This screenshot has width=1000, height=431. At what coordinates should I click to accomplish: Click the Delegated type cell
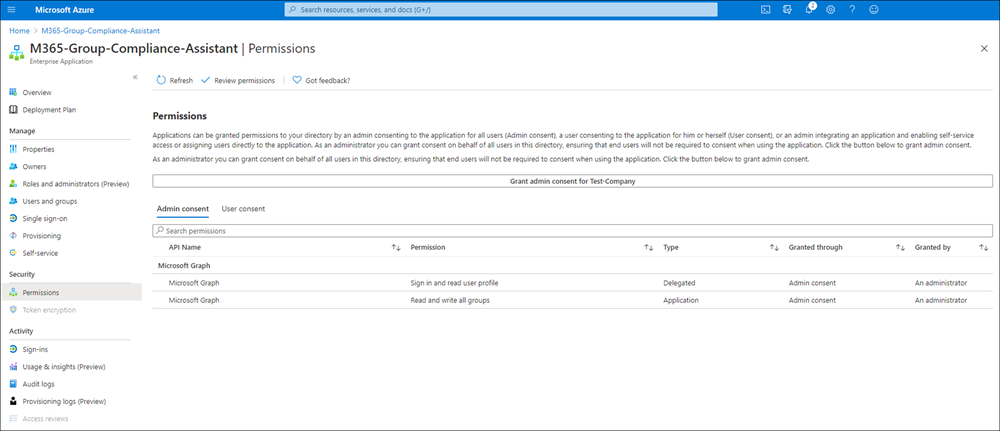[679, 282]
